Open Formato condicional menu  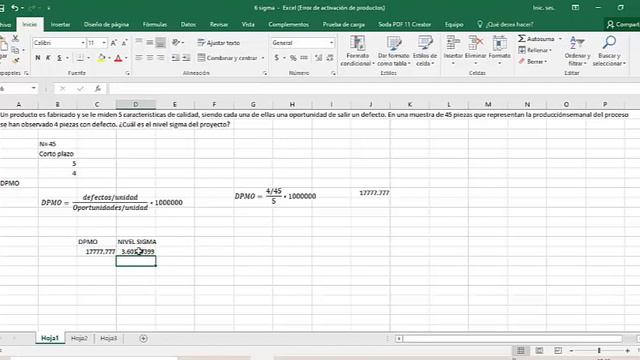[358, 51]
